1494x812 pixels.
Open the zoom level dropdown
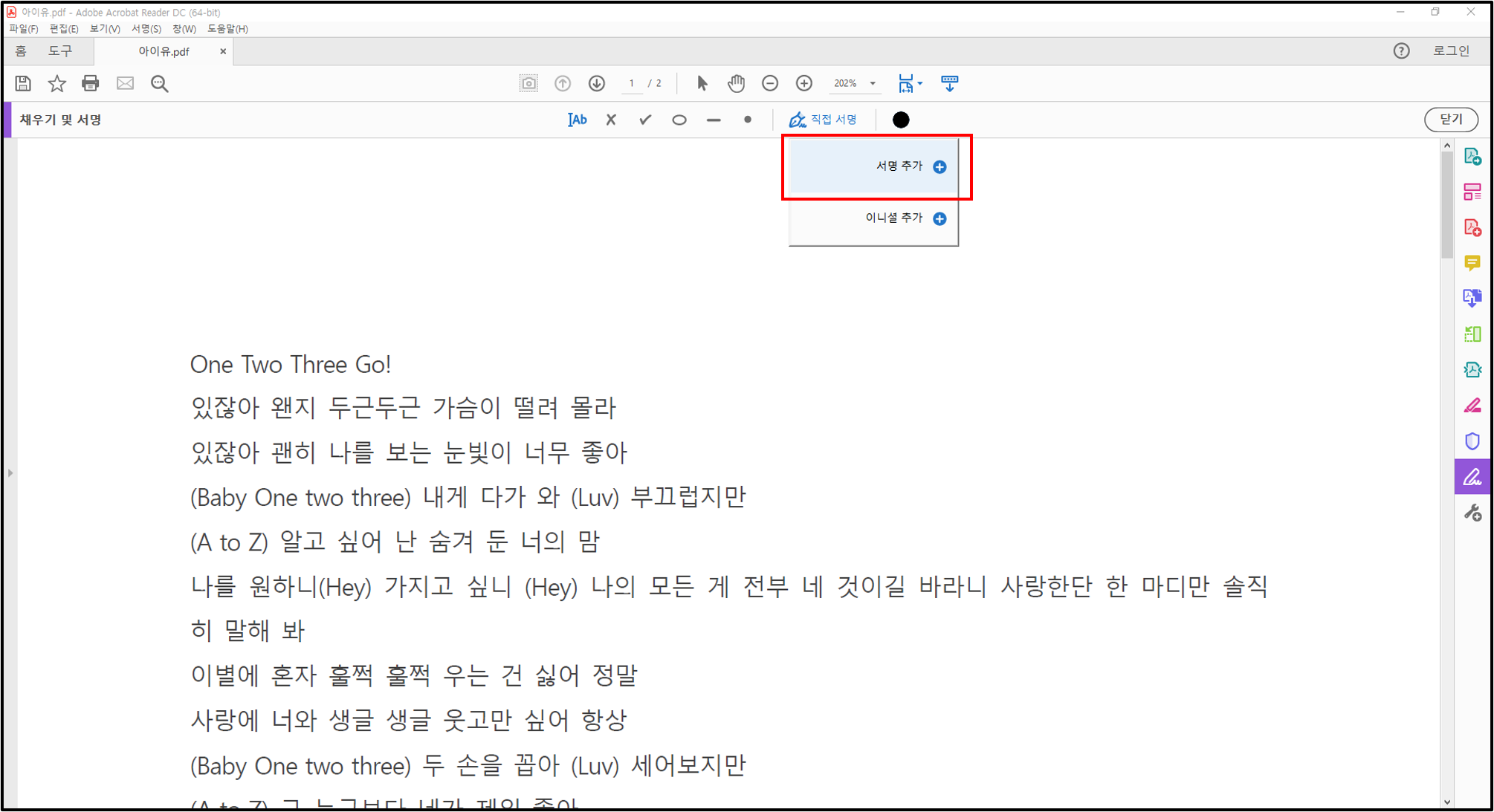pyautogui.click(x=873, y=83)
